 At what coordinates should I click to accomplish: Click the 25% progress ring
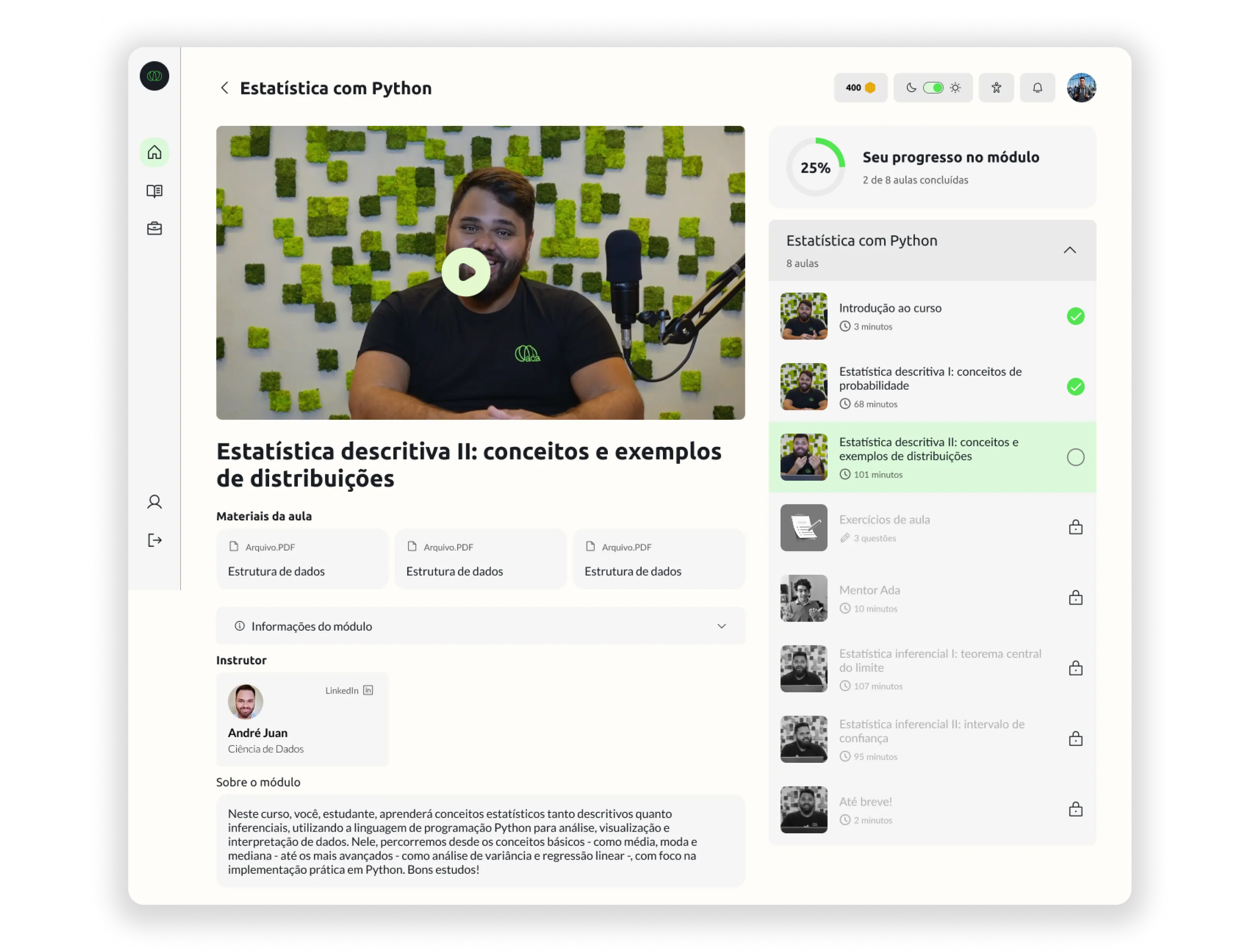(815, 167)
